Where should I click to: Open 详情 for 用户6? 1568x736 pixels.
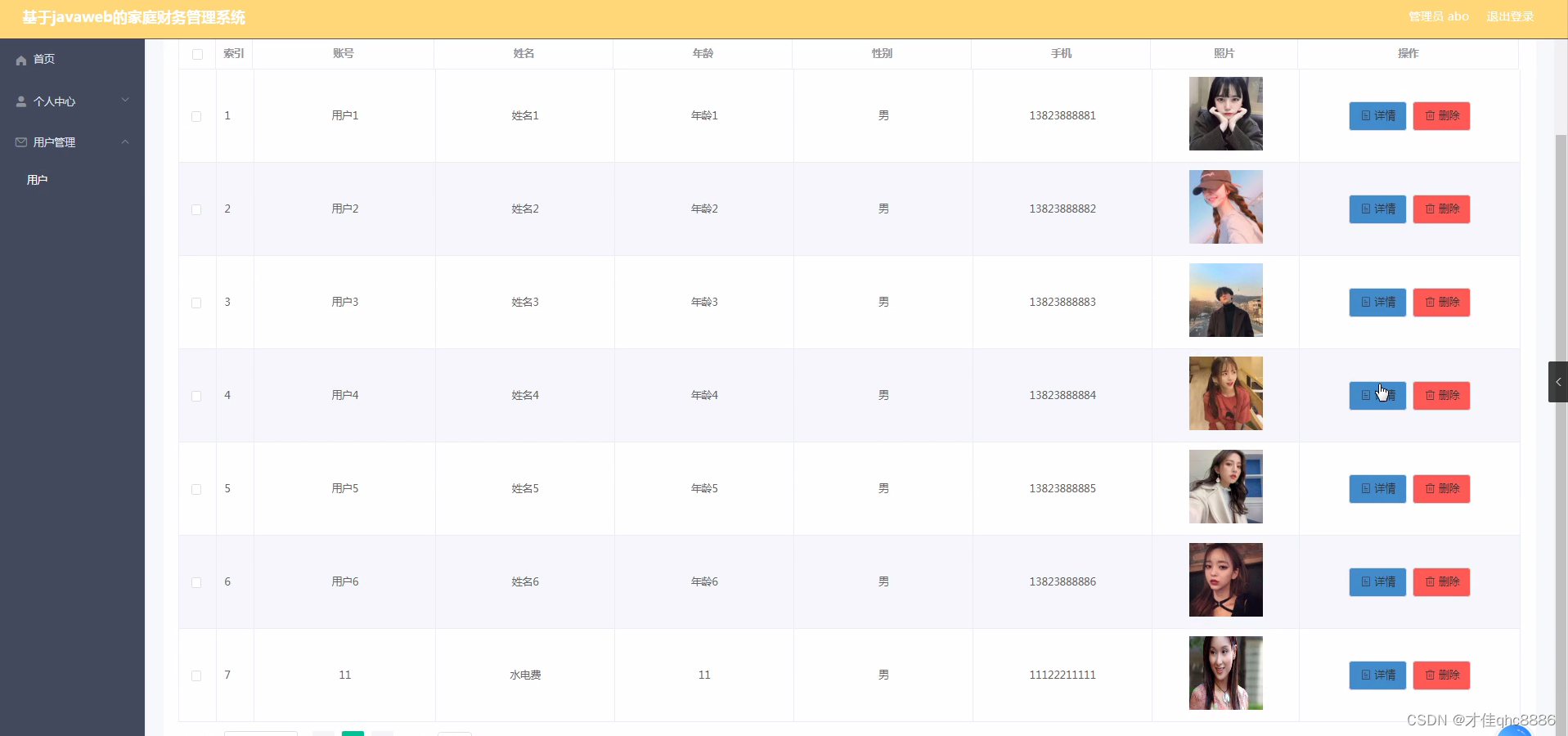tap(1377, 582)
